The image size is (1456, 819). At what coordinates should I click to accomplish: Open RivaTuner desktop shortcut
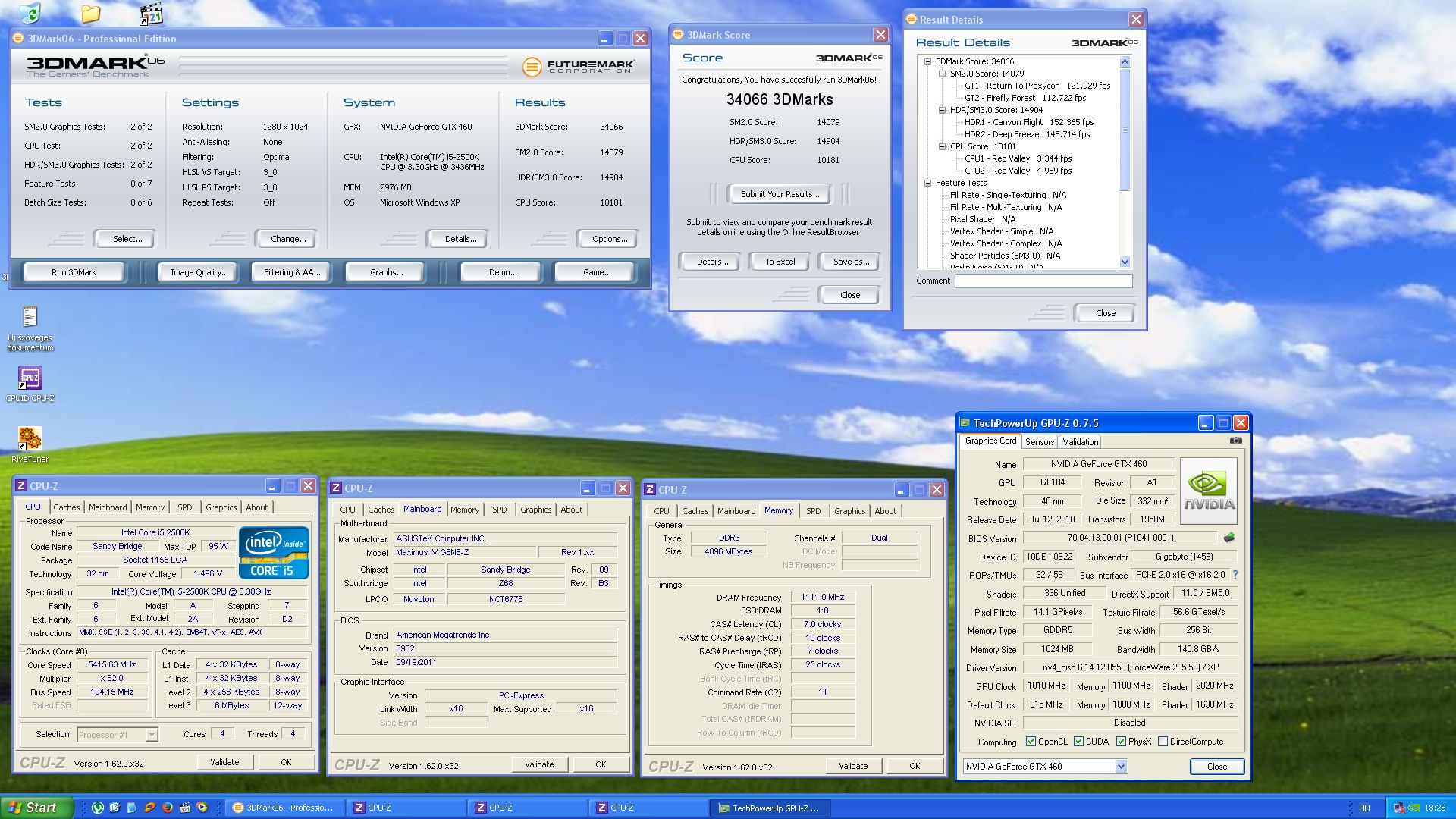pyautogui.click(x=30, y=444)
